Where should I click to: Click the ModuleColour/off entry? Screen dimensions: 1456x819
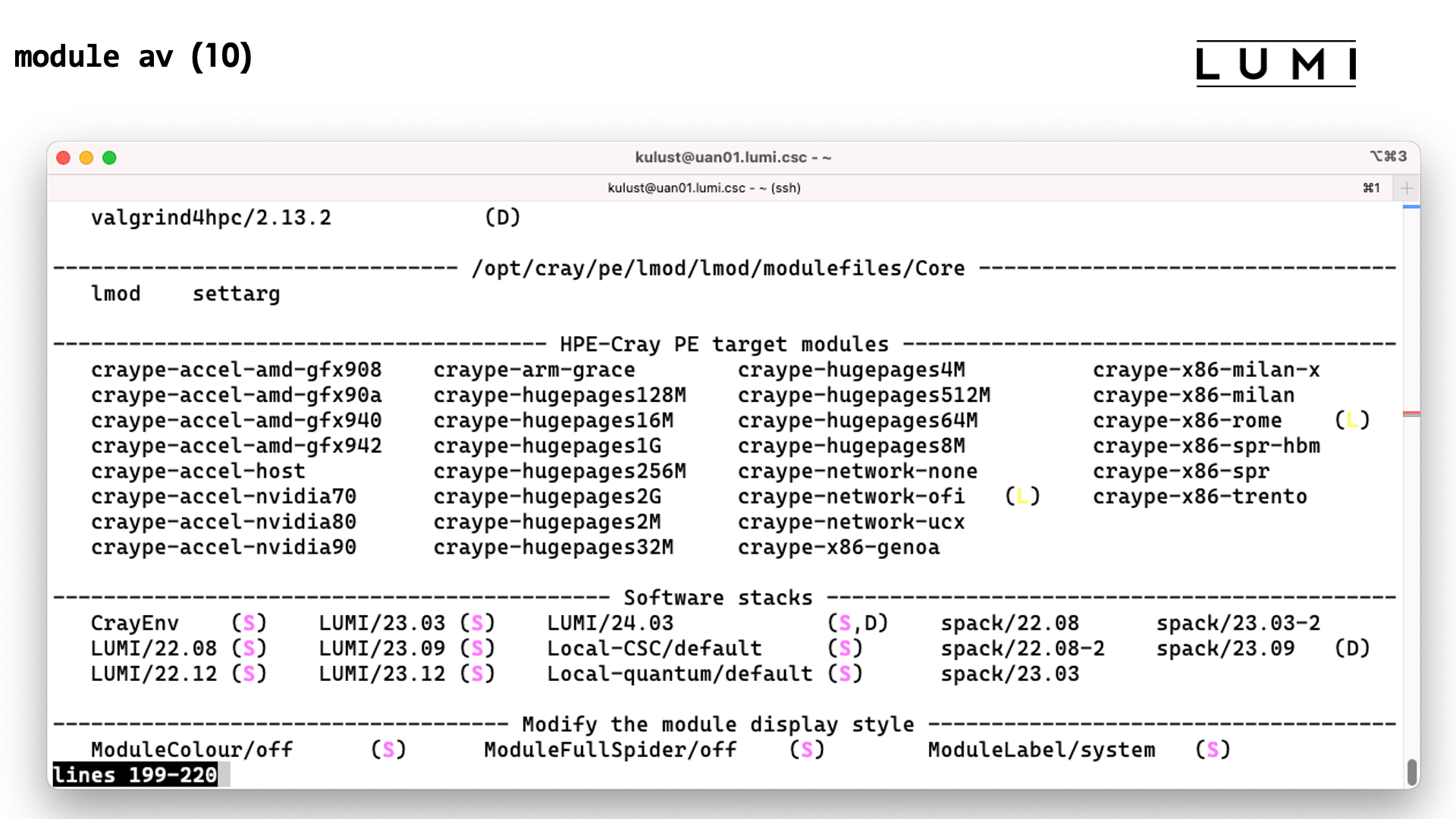point(192,750)
